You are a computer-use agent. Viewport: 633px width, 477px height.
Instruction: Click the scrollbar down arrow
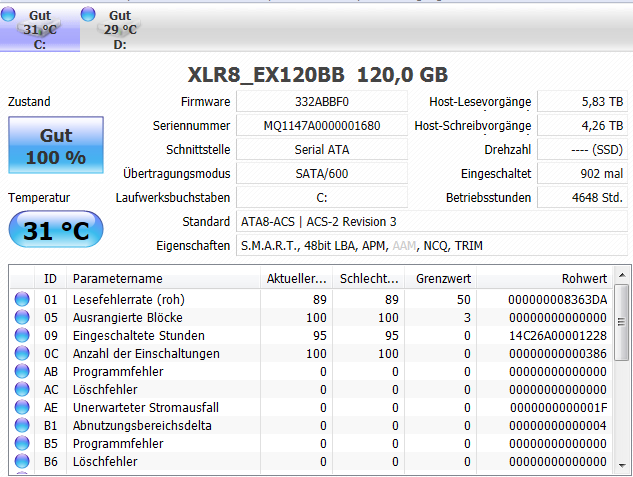tap(622, 465)
